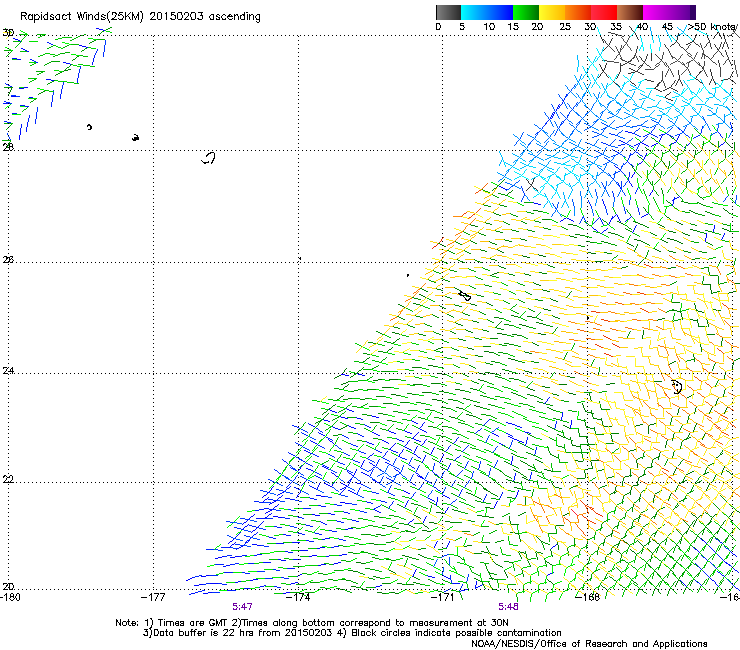Select the "-177" longitude axis label
This screenshot has width=740, height=650.
(x=153, y=597)
